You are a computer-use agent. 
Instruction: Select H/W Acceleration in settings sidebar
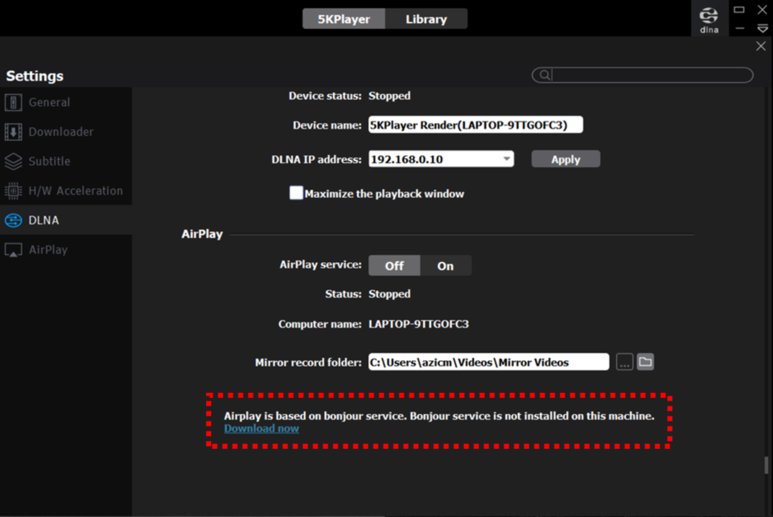click(x=66, y=191)
